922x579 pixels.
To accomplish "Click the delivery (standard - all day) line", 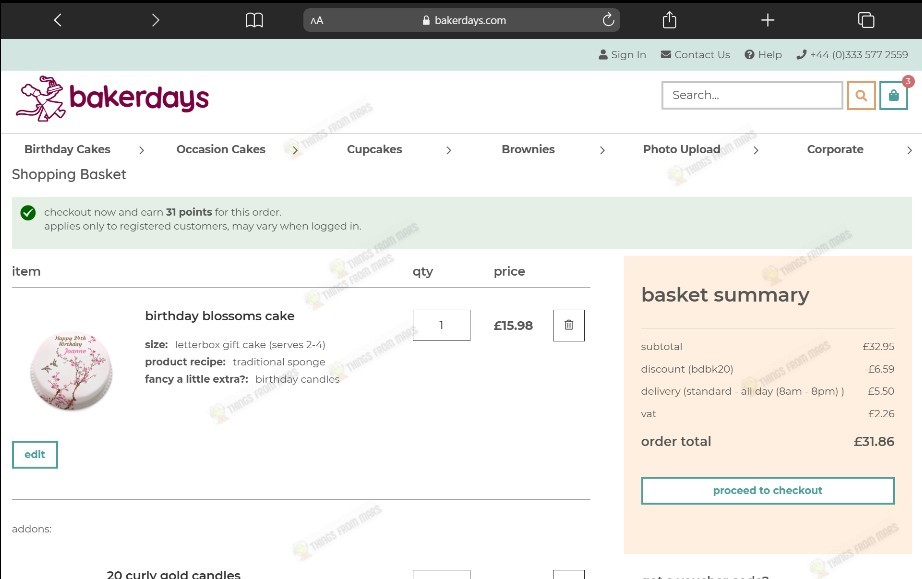I will [x=767, y=391].
